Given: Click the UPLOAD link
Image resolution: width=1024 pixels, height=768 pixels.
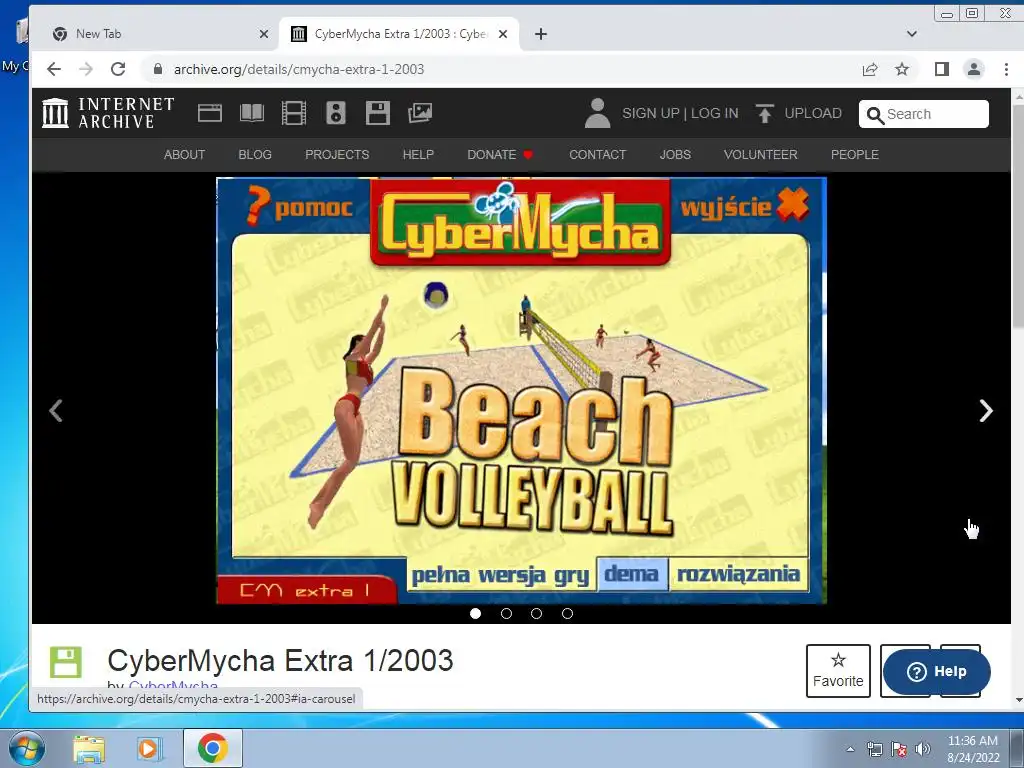Looking at the screenshot, I should [812, 113].
